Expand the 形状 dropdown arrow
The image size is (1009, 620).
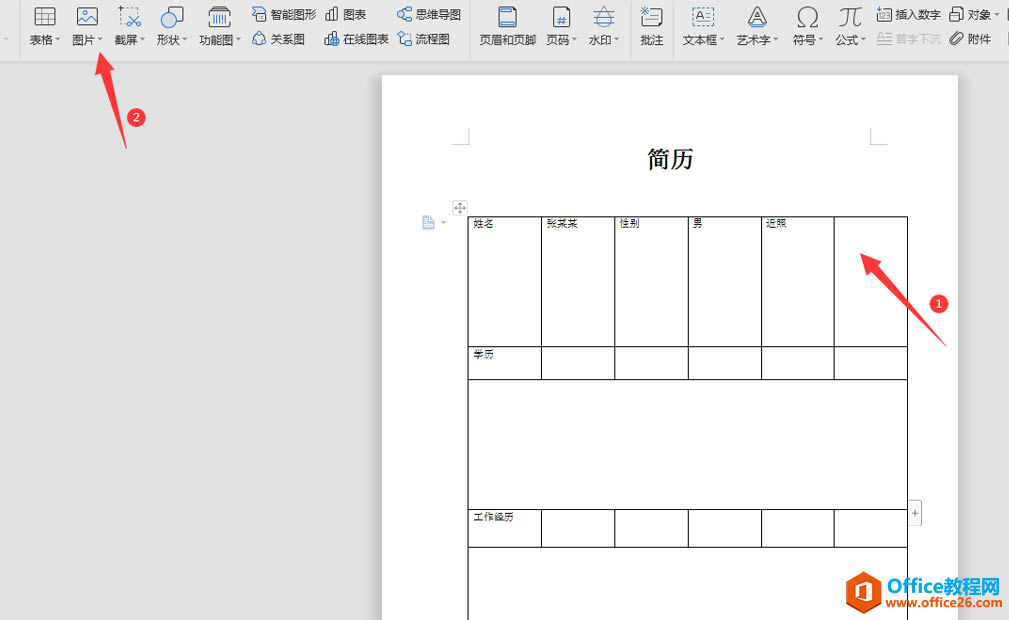(x=185, y=40)
